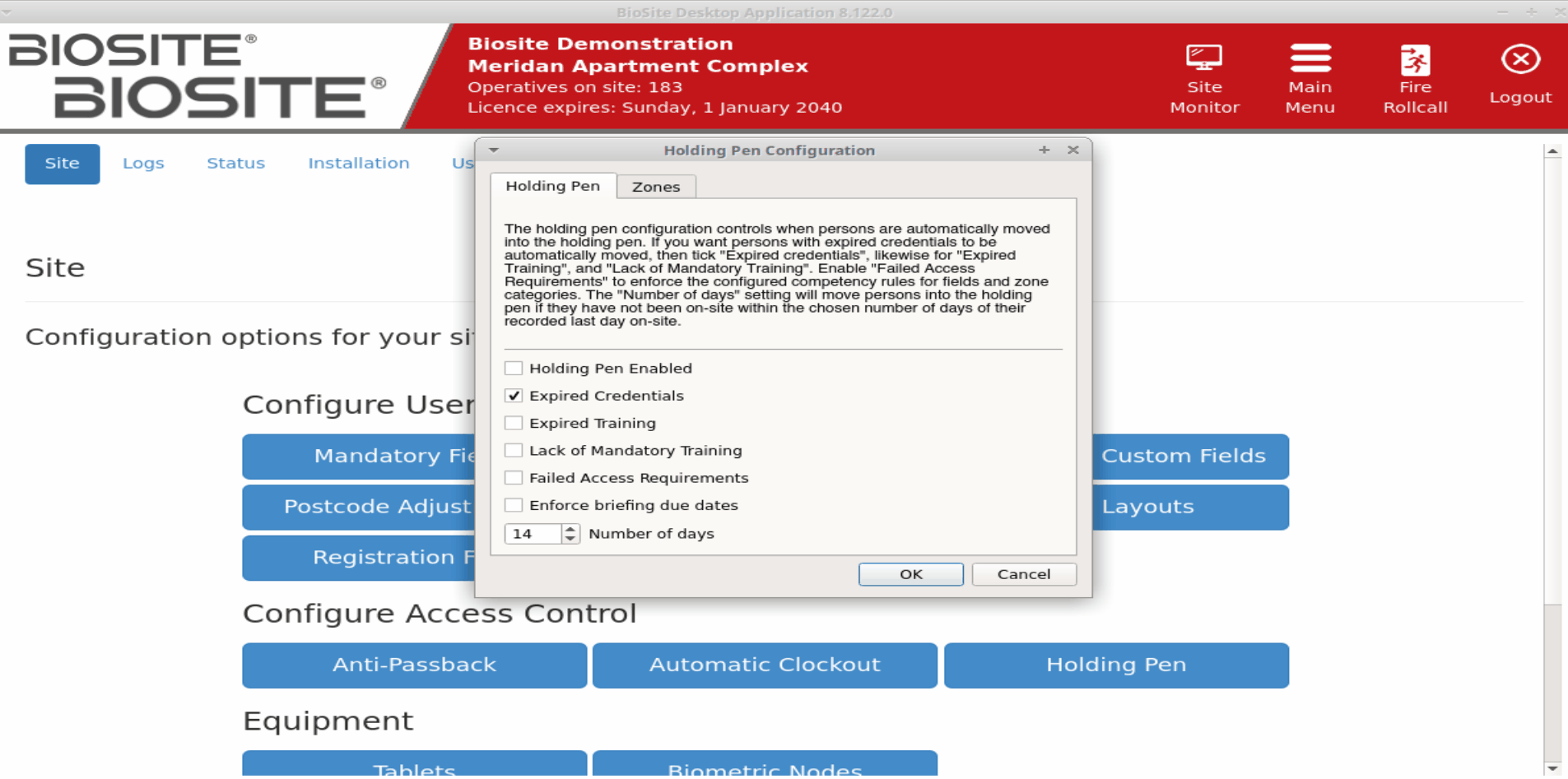Screen dimensions: 1568x779
Task: Close the Holding Pen Configuration dialog
Action: point(1072,150)
